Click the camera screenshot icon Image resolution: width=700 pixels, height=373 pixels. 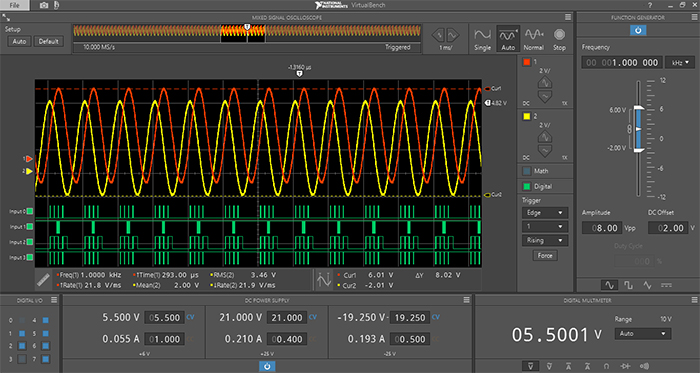click(44, 5)
